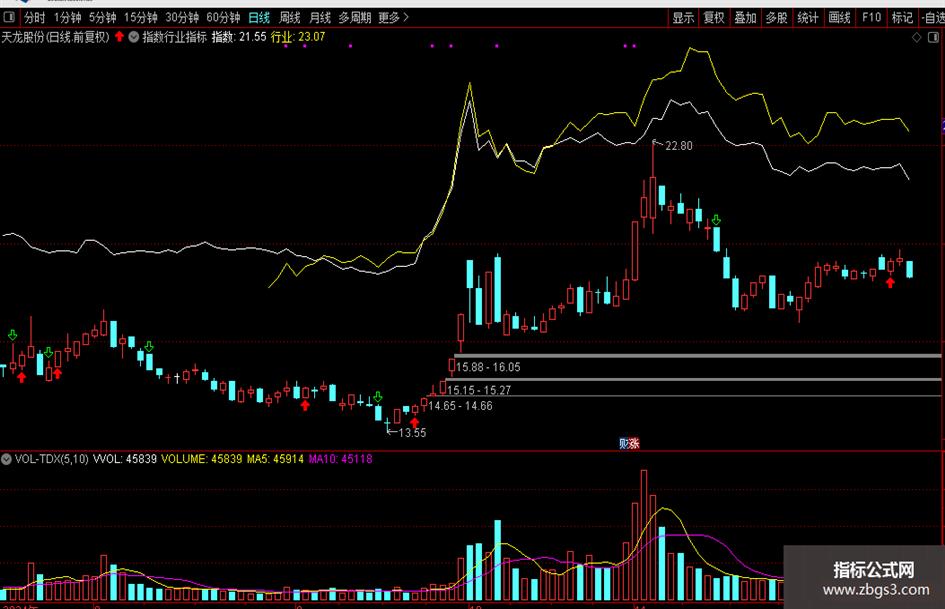945x609 pixels.
Task: Expand the 更多 periods menu
Action: (394, 17)
